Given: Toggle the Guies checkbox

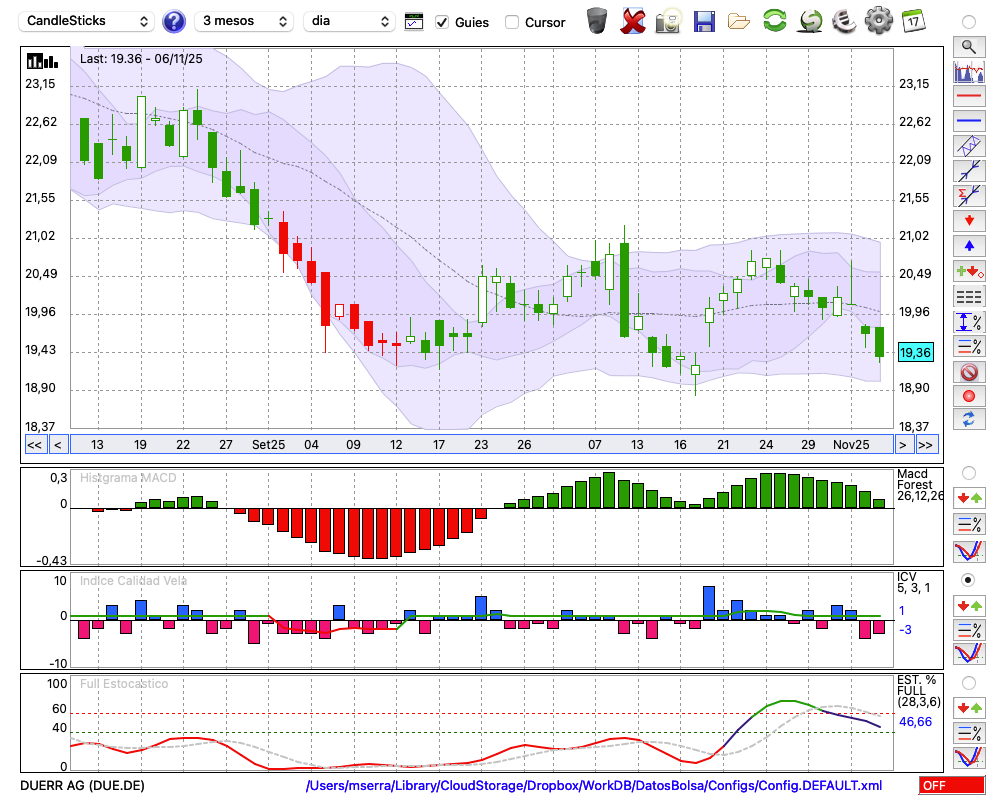Looking at the screenshot, I should [x=442, y=22].
